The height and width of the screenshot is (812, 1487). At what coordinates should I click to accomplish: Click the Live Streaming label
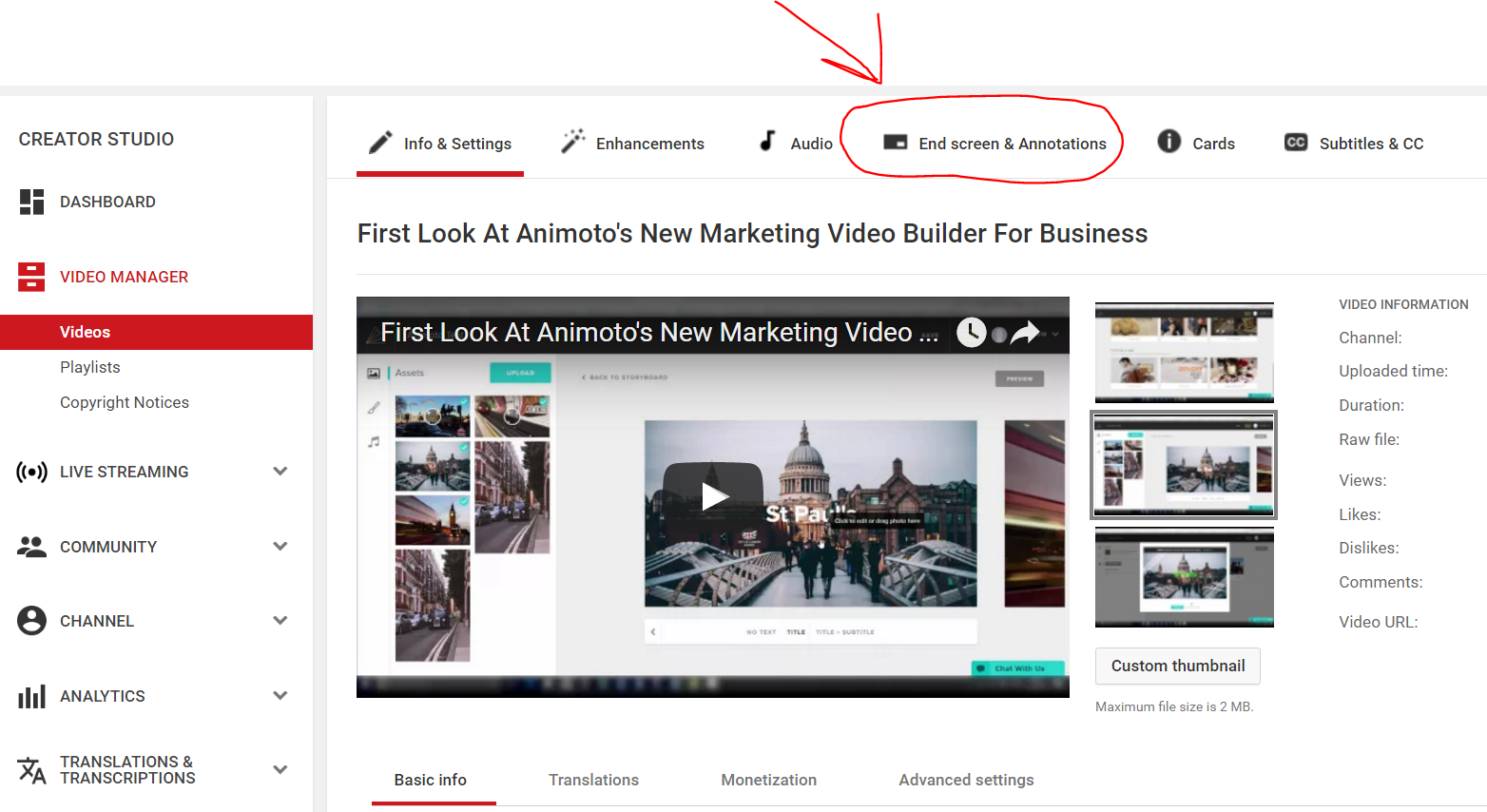point(124,472)
